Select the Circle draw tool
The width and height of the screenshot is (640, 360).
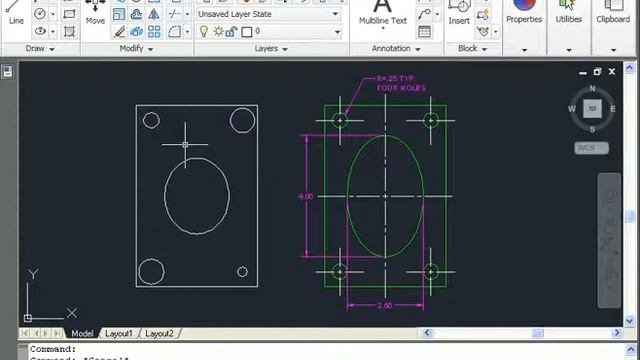[40, 14]
